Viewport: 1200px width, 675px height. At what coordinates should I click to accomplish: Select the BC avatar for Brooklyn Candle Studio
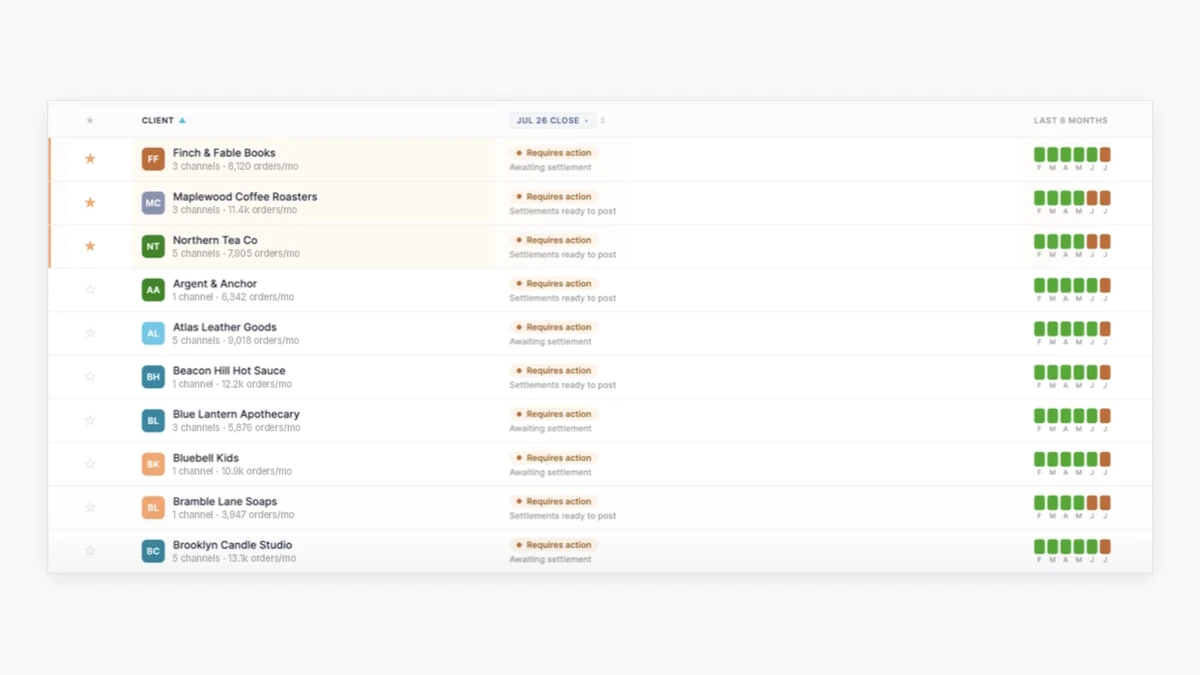pos(153,551)
